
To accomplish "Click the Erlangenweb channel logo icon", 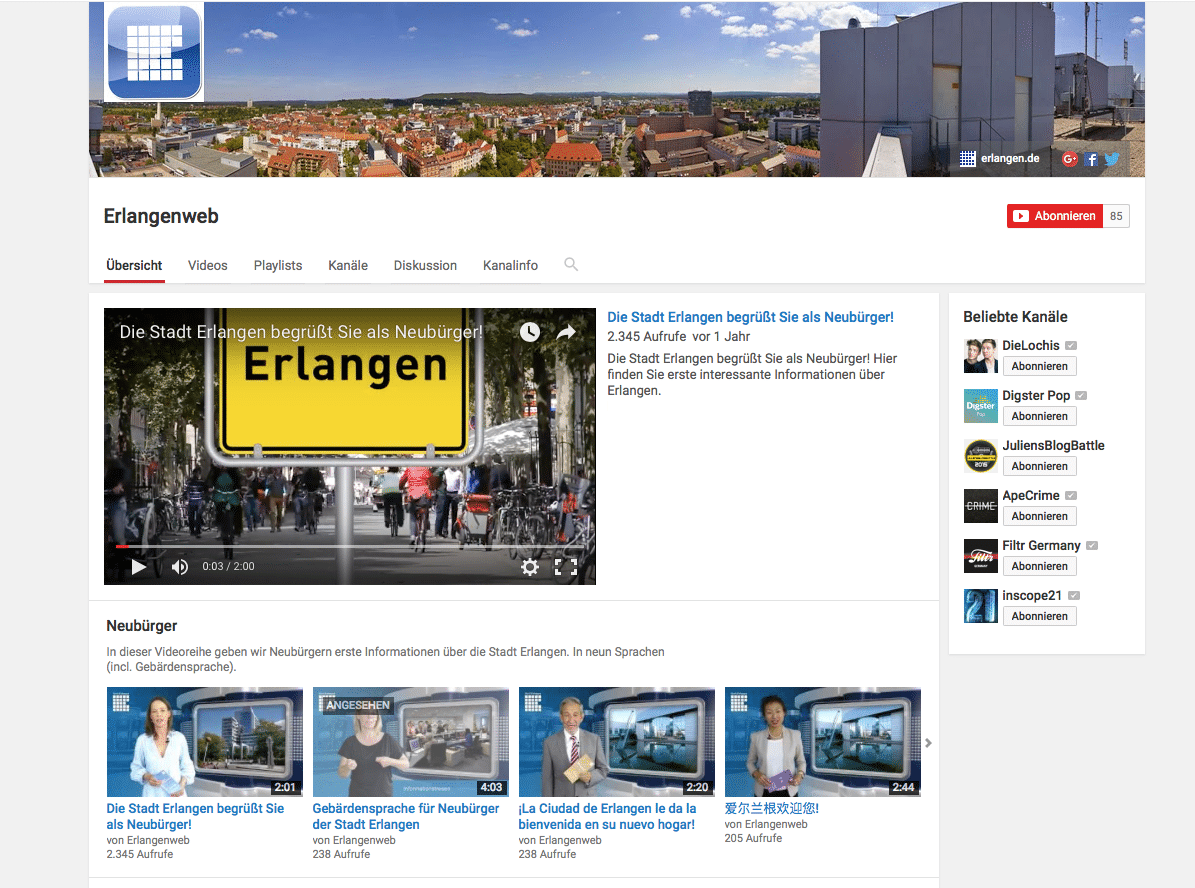I will [x=154, y=52].
